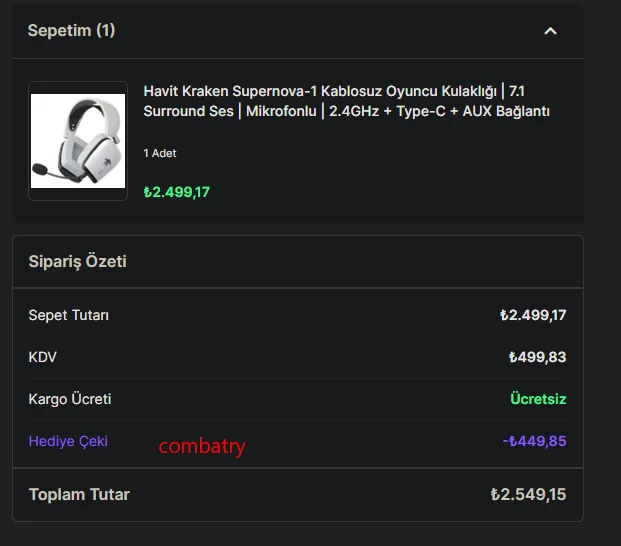Select the Sepet Tutarı label
Viewport: 621px width, 546px height.
pyautogui.click(x=69, y=315)
